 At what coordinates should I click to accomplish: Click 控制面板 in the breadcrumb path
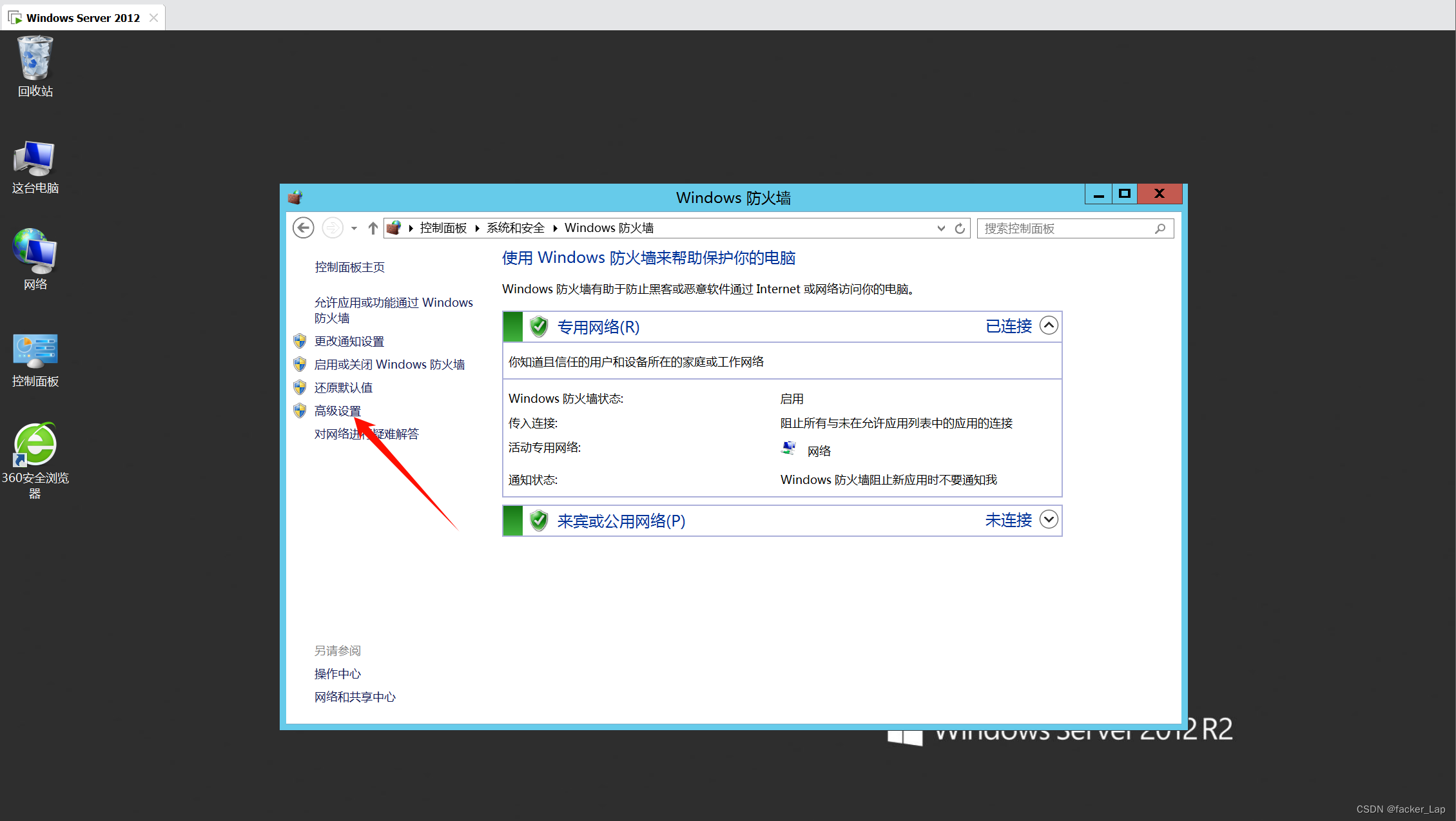443,228
